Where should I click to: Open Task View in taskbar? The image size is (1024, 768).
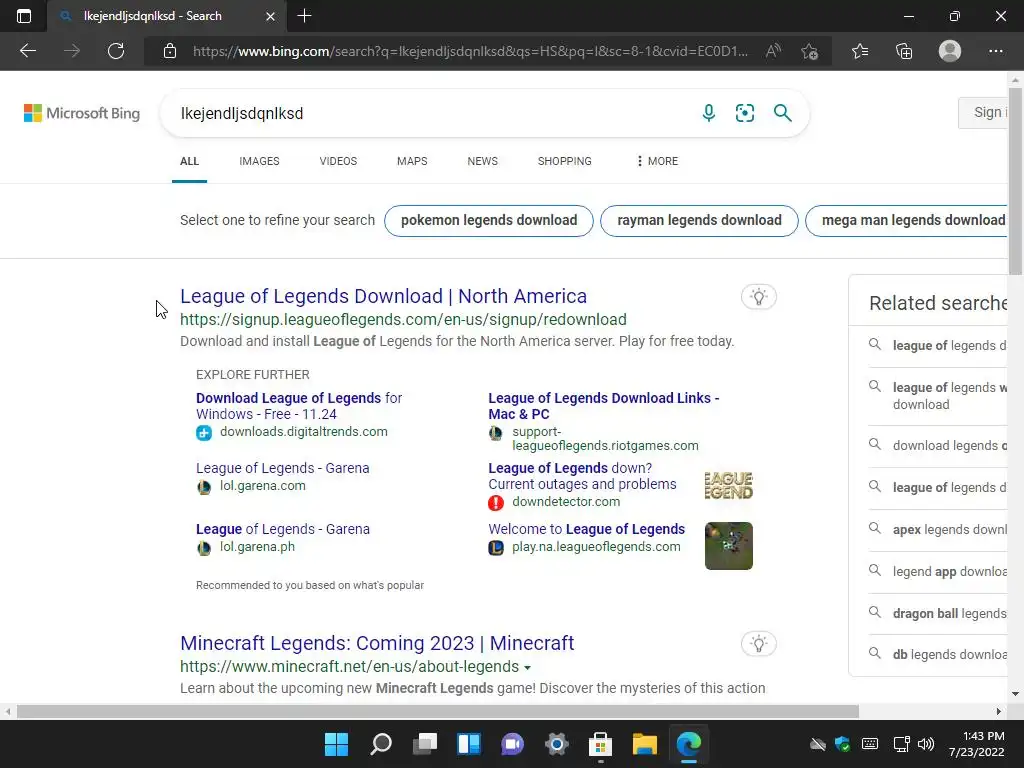[424, 744]
